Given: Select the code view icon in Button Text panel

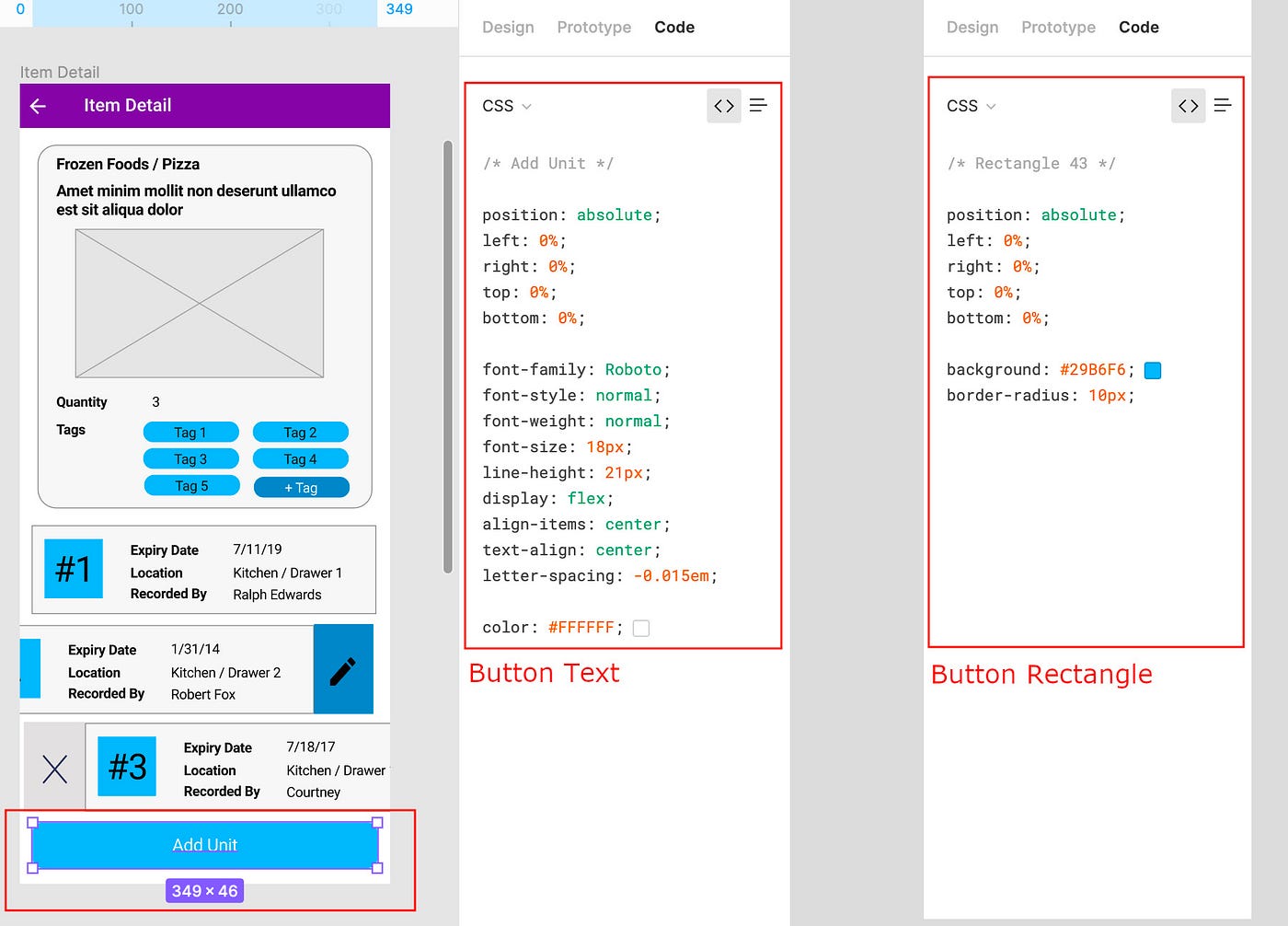Looking at the screenshot, I should click(724, 105).
